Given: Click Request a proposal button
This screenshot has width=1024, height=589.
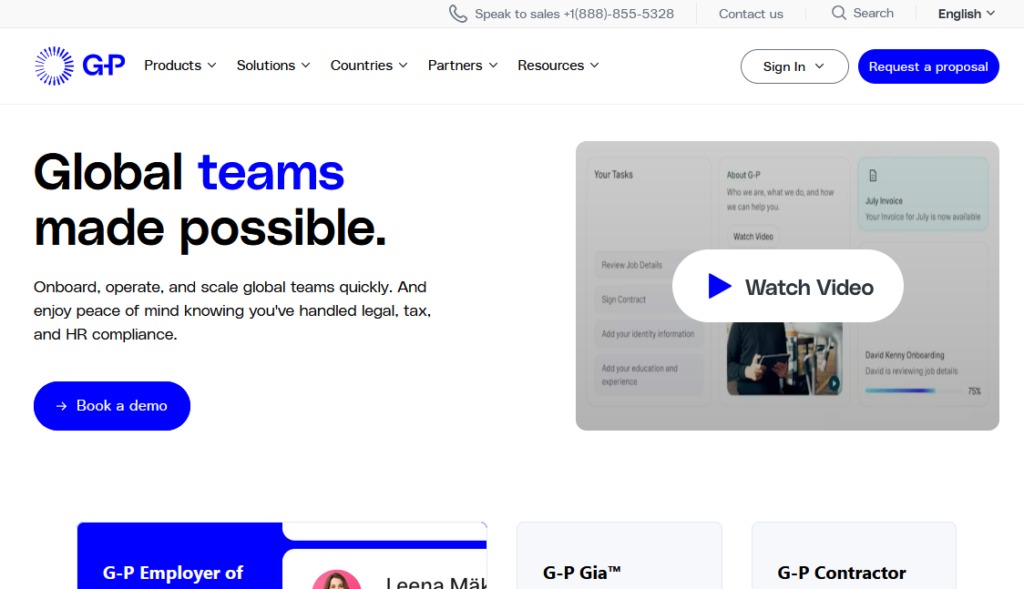Looking at the screenshot, I should tap(928, 67).
